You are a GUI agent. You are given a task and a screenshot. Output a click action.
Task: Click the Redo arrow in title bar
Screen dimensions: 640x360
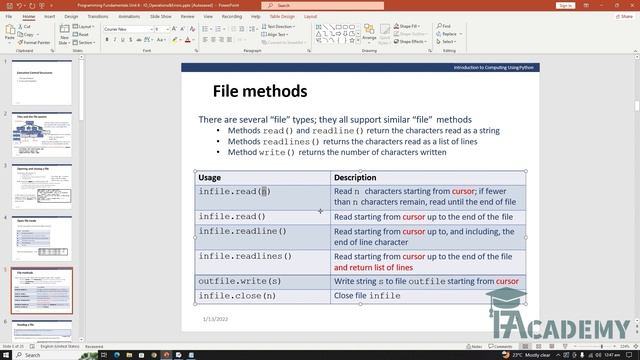[32, 6]
